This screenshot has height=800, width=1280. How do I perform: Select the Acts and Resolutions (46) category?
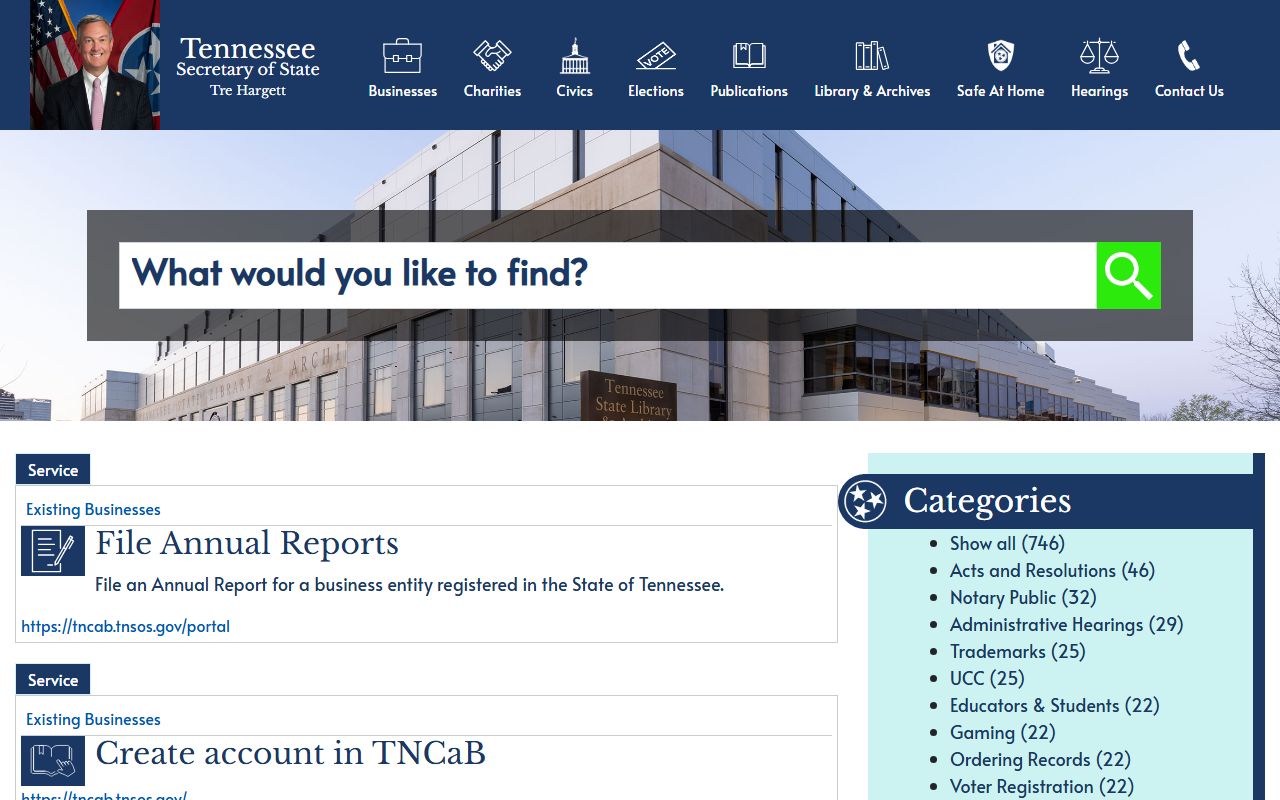1052,570
